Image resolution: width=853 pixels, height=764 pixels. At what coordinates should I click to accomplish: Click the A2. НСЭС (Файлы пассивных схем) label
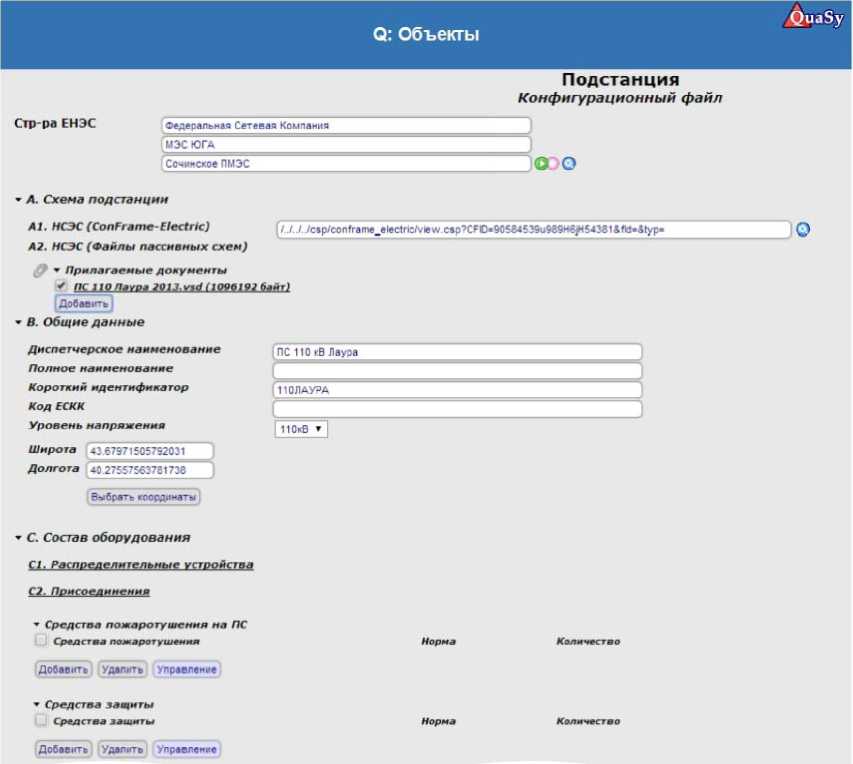[138, 247]
